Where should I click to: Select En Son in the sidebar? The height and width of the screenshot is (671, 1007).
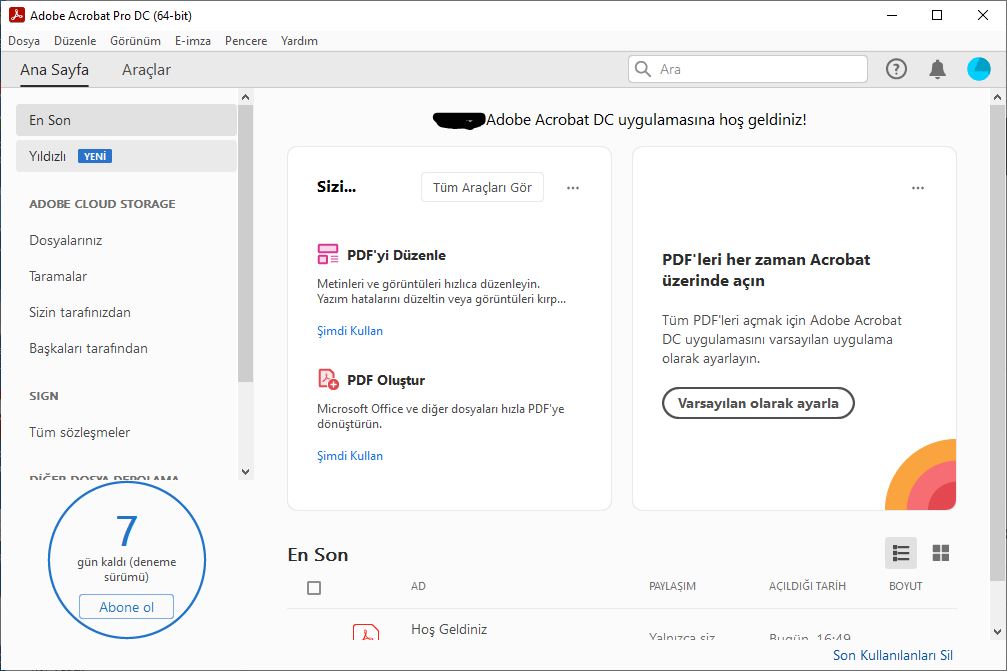point(127,120)
